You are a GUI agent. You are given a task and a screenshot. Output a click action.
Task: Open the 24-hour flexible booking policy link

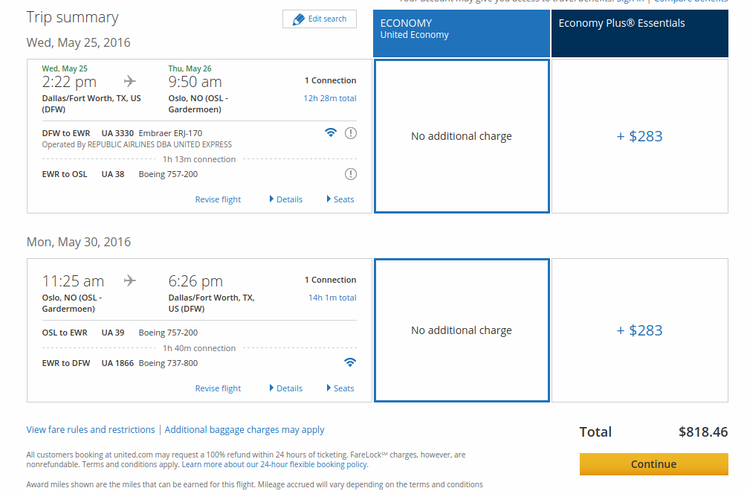tap(275, 464)
